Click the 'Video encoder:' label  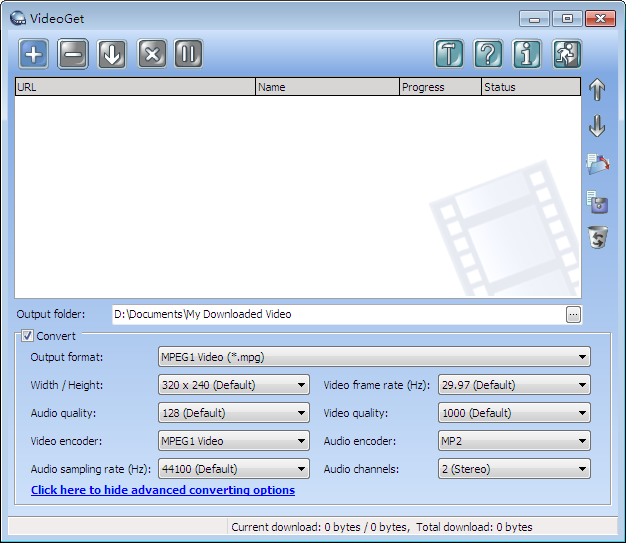[x=66, y=441]
